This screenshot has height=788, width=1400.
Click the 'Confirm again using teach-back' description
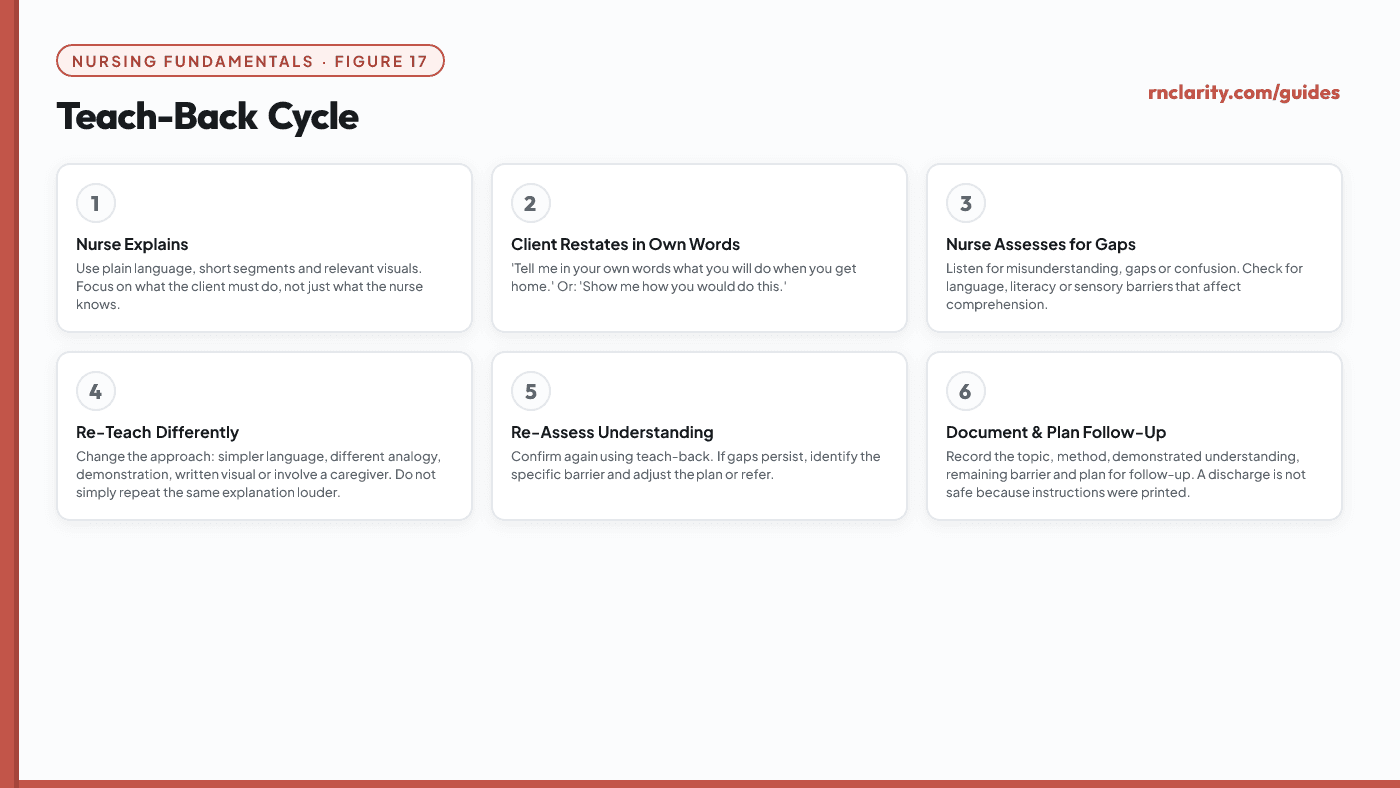[x=696, y=466]
